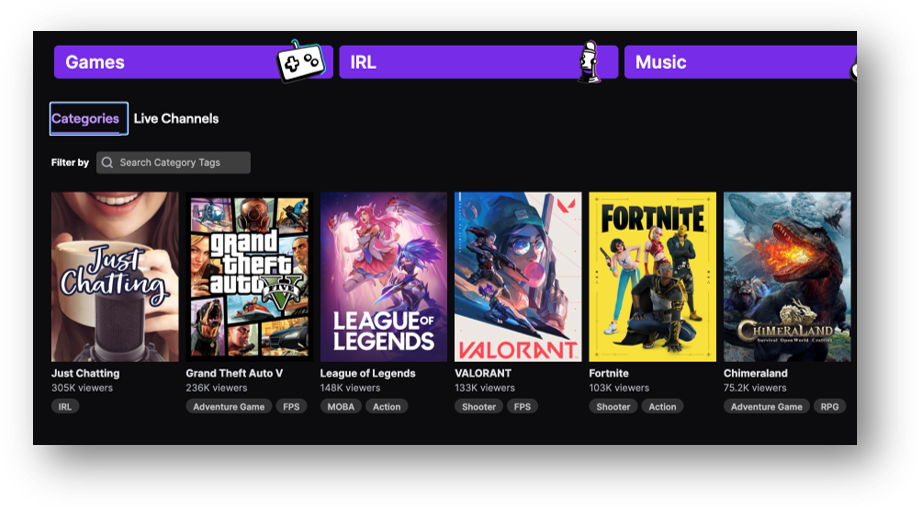This screenshot has width=919, height=507.
Task: Select FPS tag under Grand Theft Auto V
Action: click(291, 406)
